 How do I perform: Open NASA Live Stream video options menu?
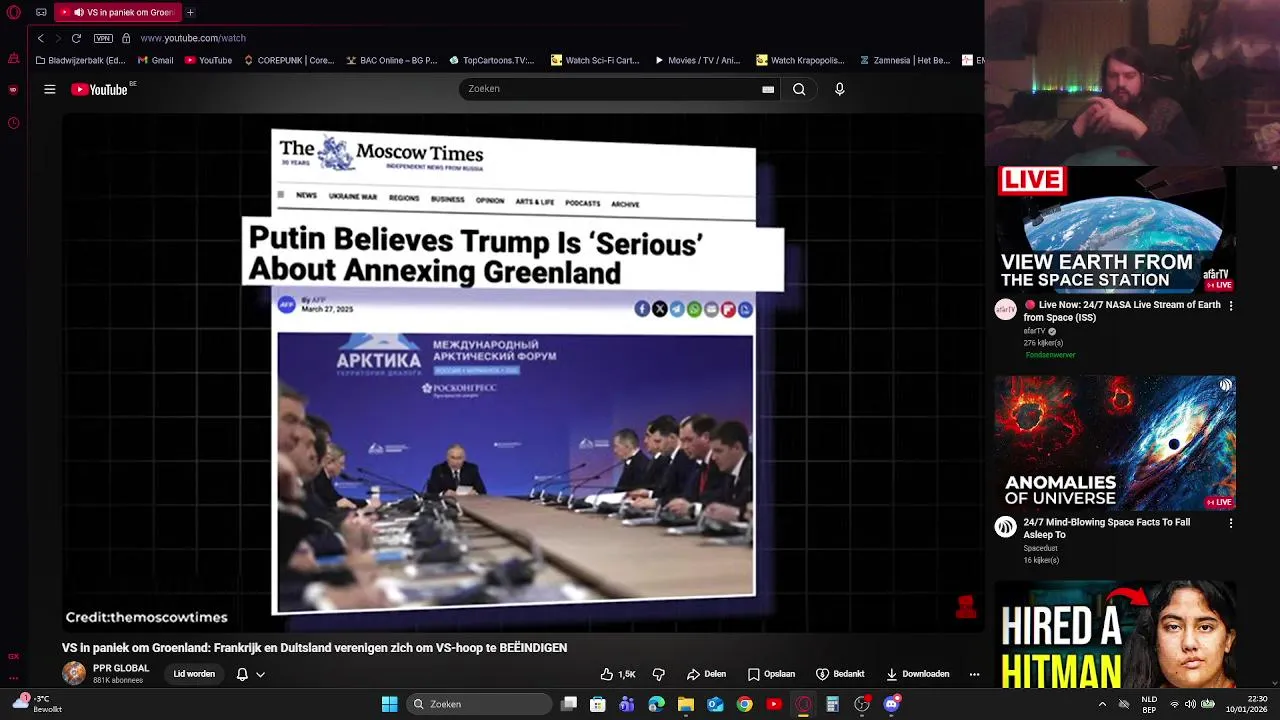click(1231, 305)
